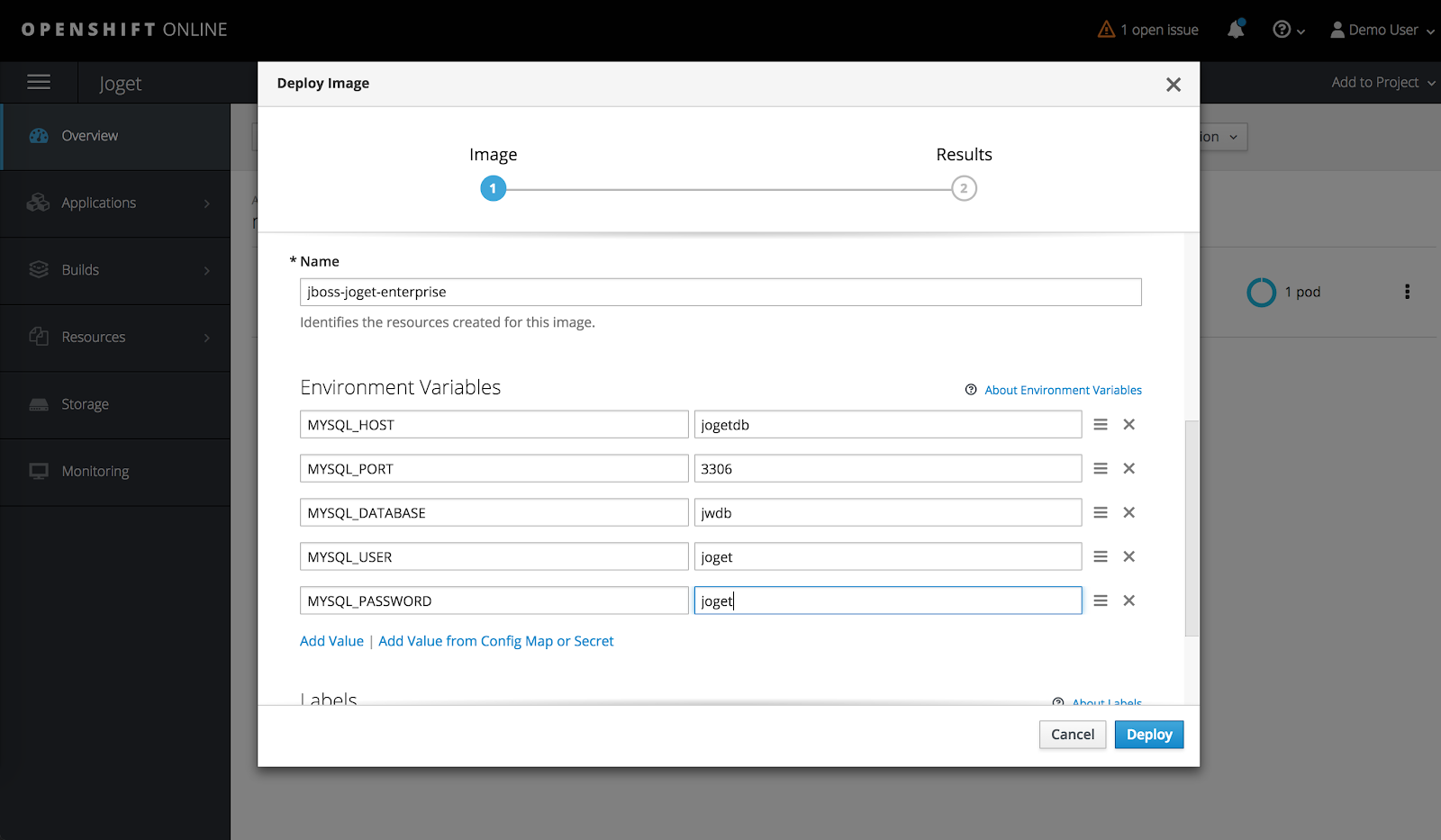Image resolution: width=1441 pixels, height=840 pixels.
Task: Click the OpenShift Online logo
Action: (x=124, y=30)
